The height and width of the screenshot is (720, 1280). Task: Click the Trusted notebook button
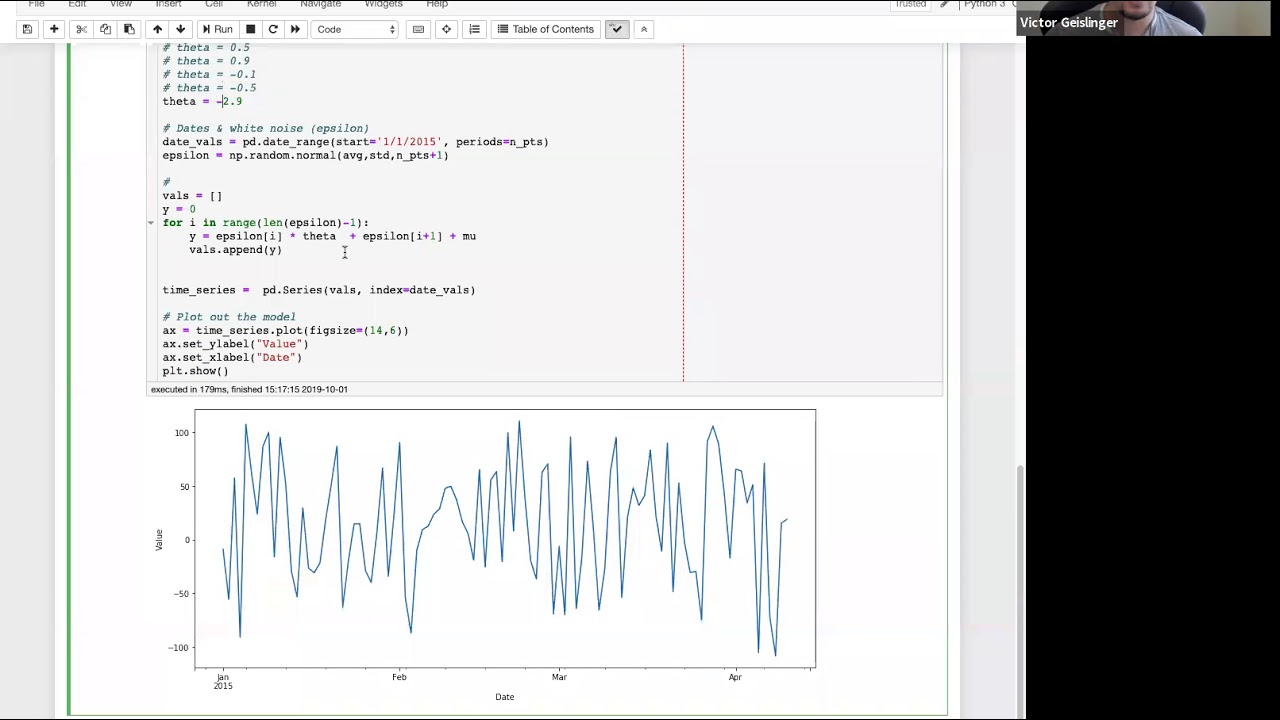910,4
